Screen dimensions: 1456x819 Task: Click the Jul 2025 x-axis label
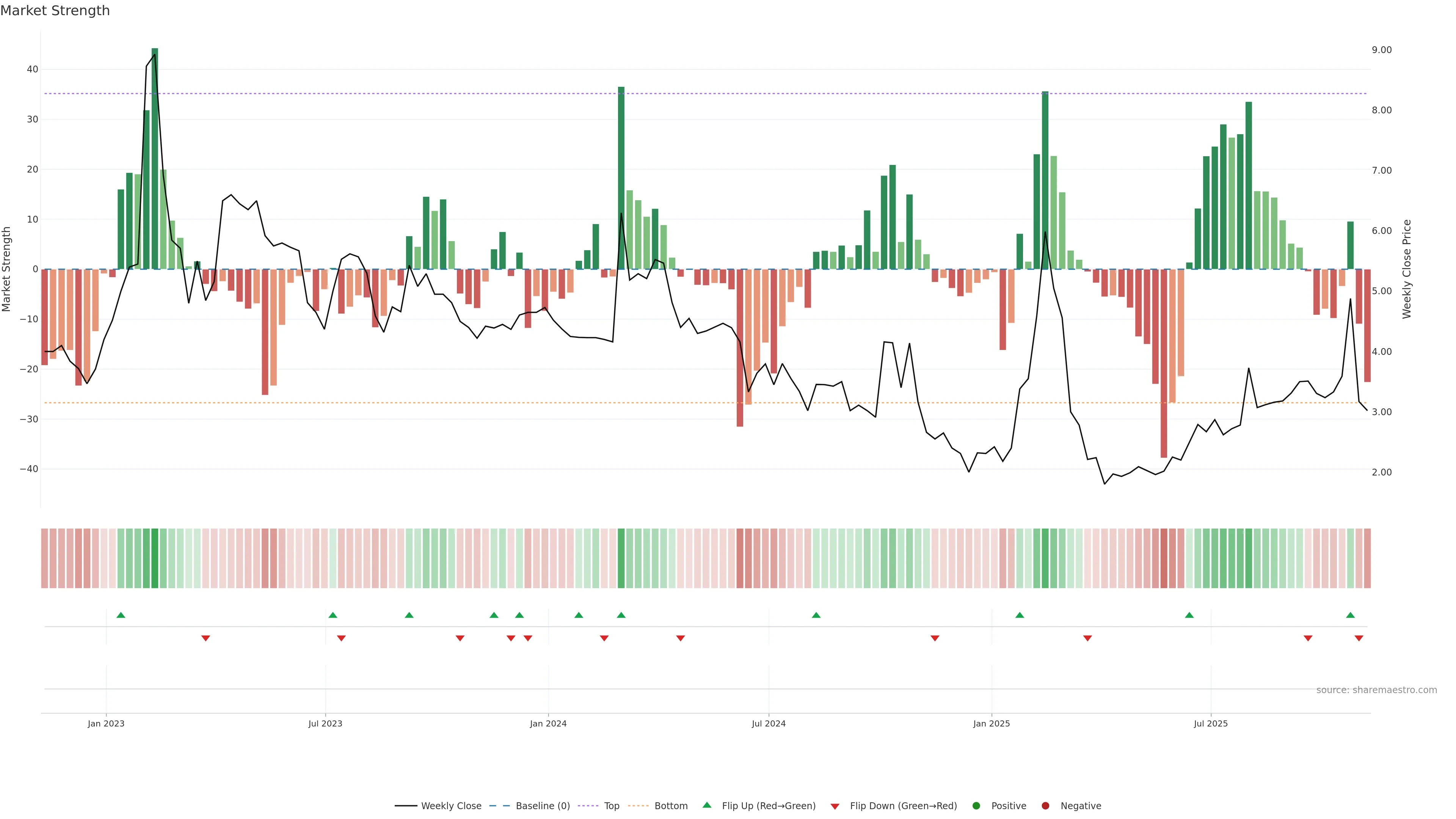pos(1211,723)
